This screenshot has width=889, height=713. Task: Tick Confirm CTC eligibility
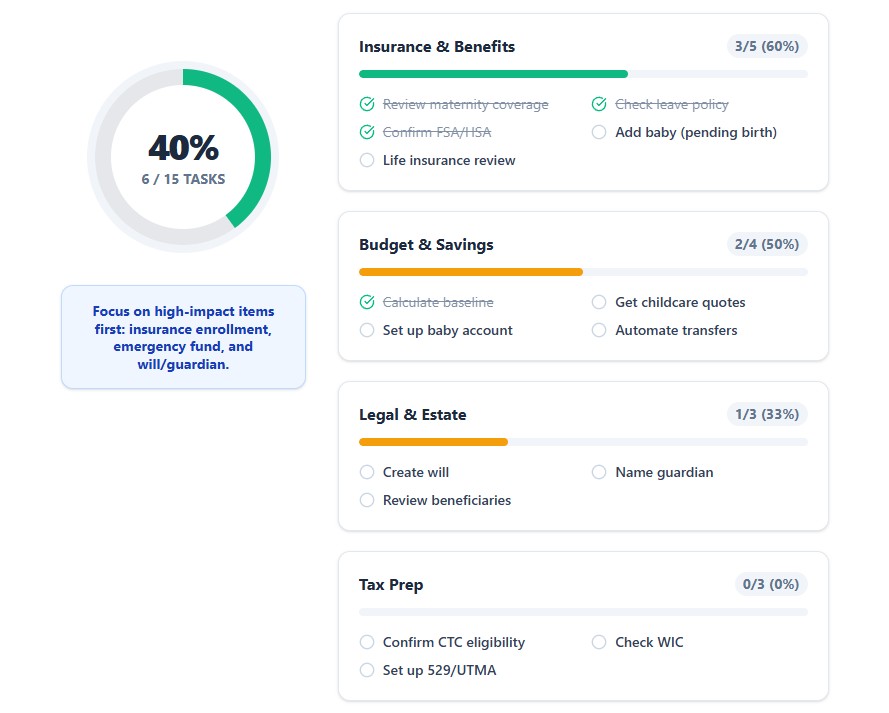pyautogui.click(x=367, y=642)
